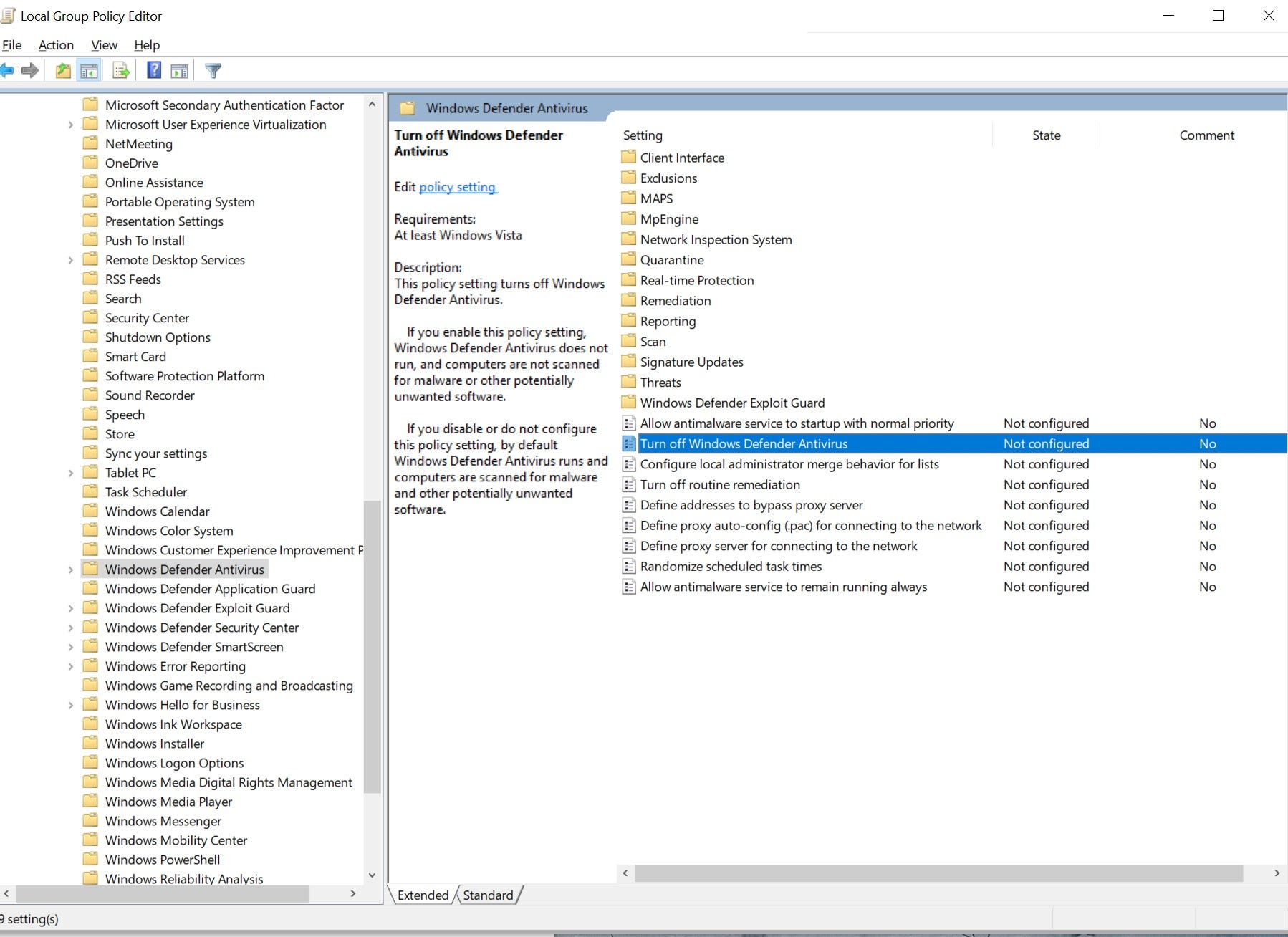Select the policy icon beside Turn off routine remediation

pos(629,484)
